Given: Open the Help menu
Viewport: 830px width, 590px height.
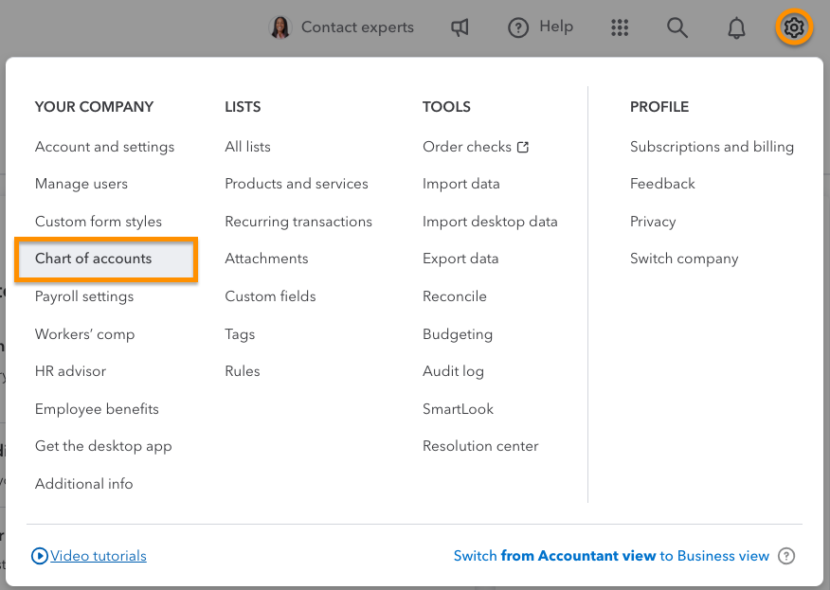Looking at the screenshot, I should pos(540,27).
